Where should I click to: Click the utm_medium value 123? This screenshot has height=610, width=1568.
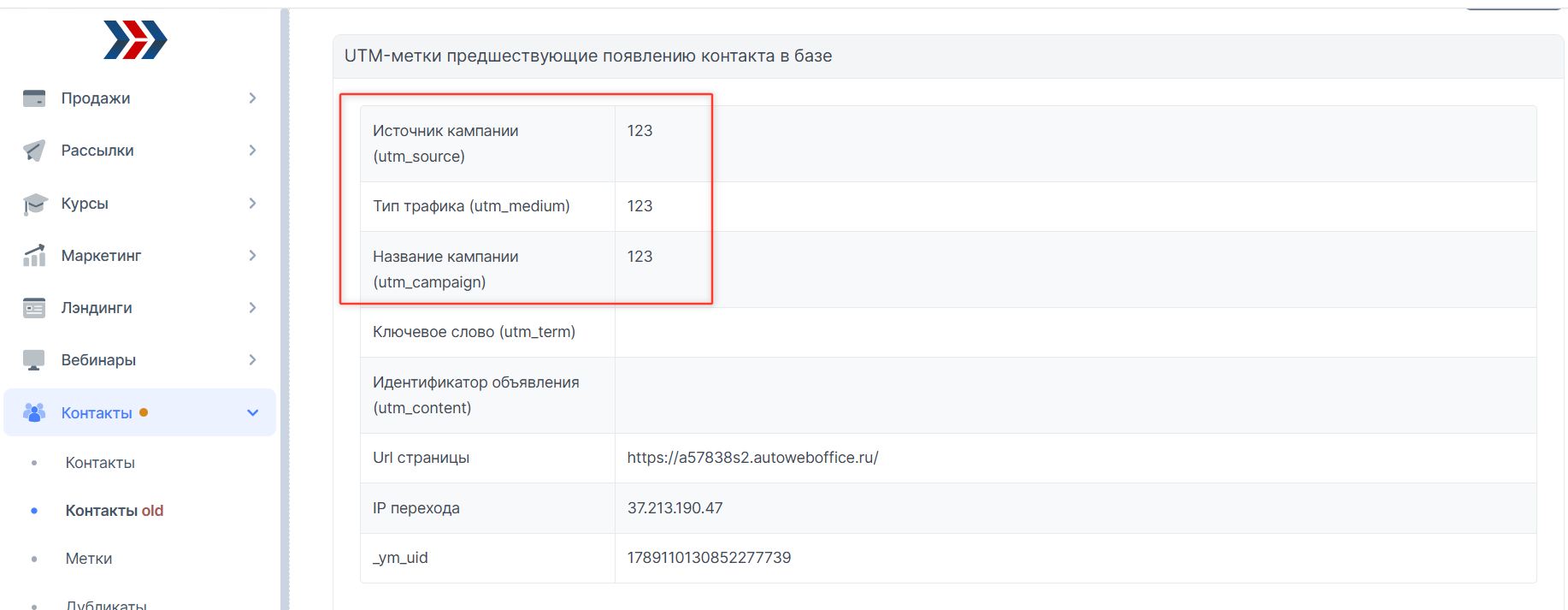coord(640,206)
